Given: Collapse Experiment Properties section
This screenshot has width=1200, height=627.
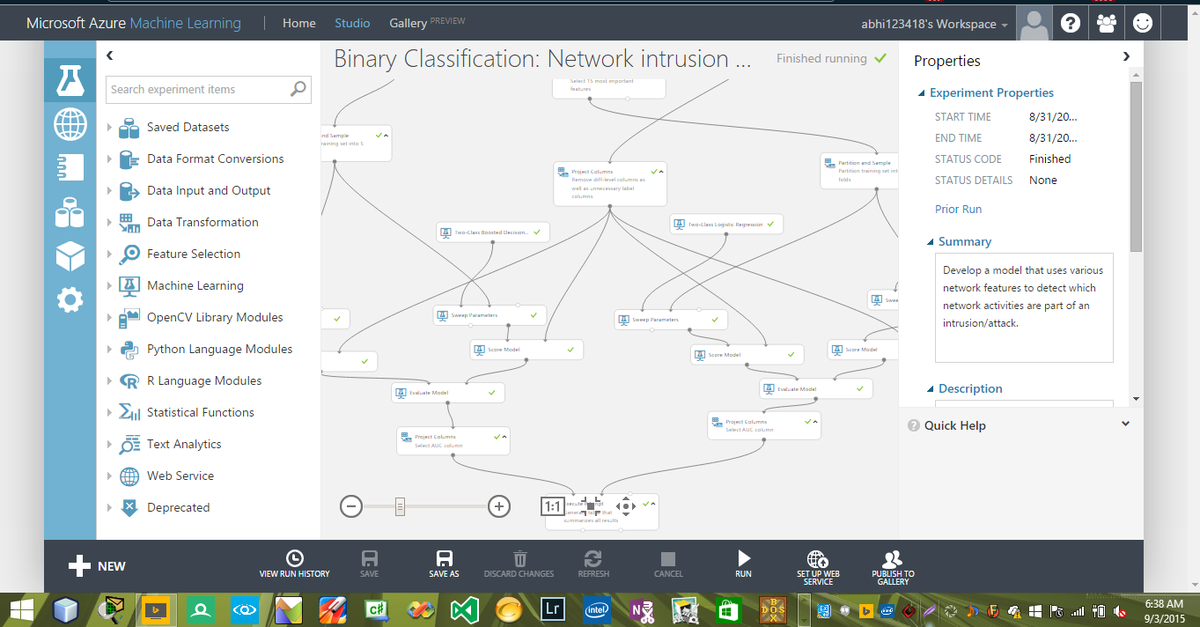Looking at the screenshot, I should pos(921,93).
